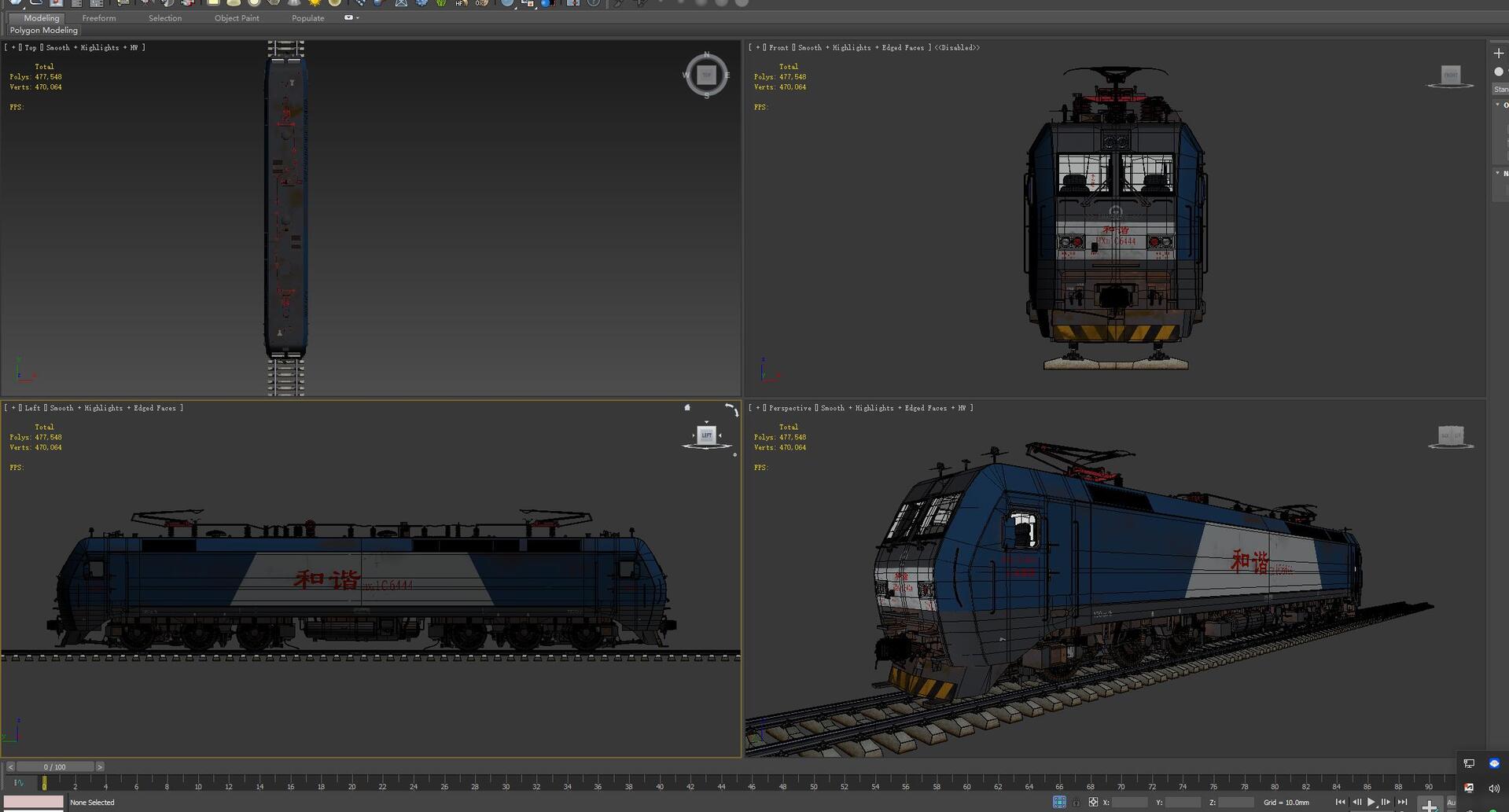Click the X coordinate input field

pyautogui.click(x=1129, y=802)
